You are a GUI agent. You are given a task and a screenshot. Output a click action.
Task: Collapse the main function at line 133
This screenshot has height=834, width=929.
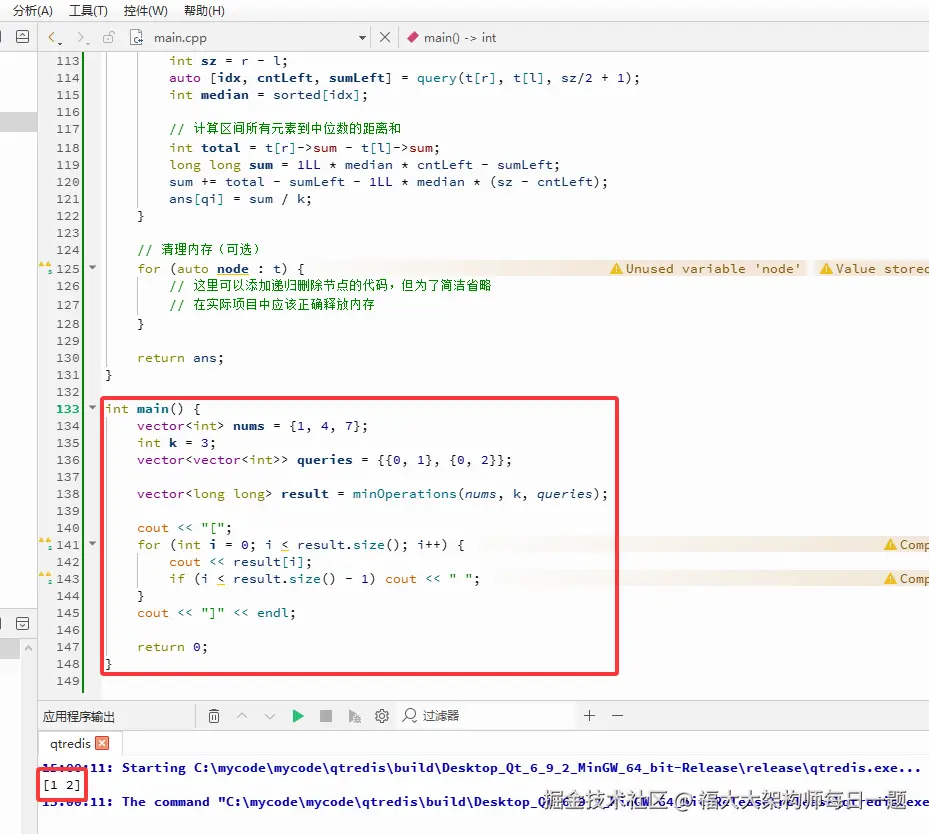(92, 408)
